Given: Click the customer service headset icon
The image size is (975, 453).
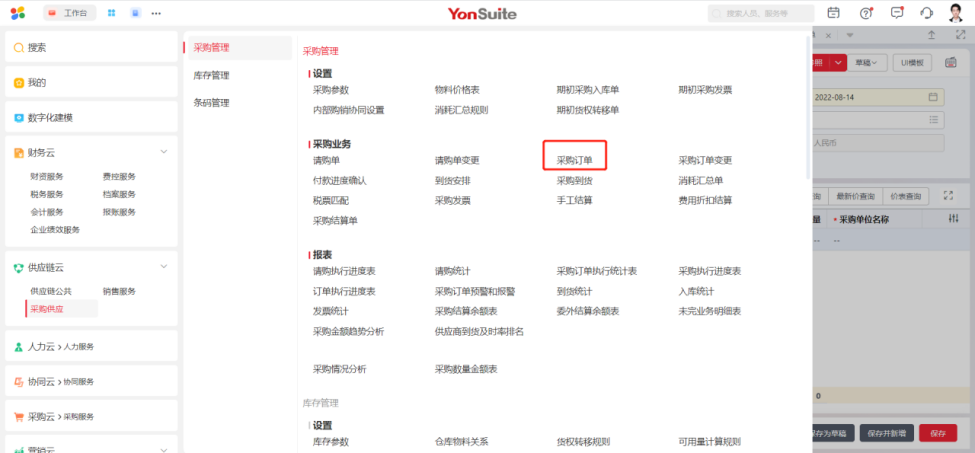Looking at the screenshot, I should pyautogui.click(x=926, y=13).
